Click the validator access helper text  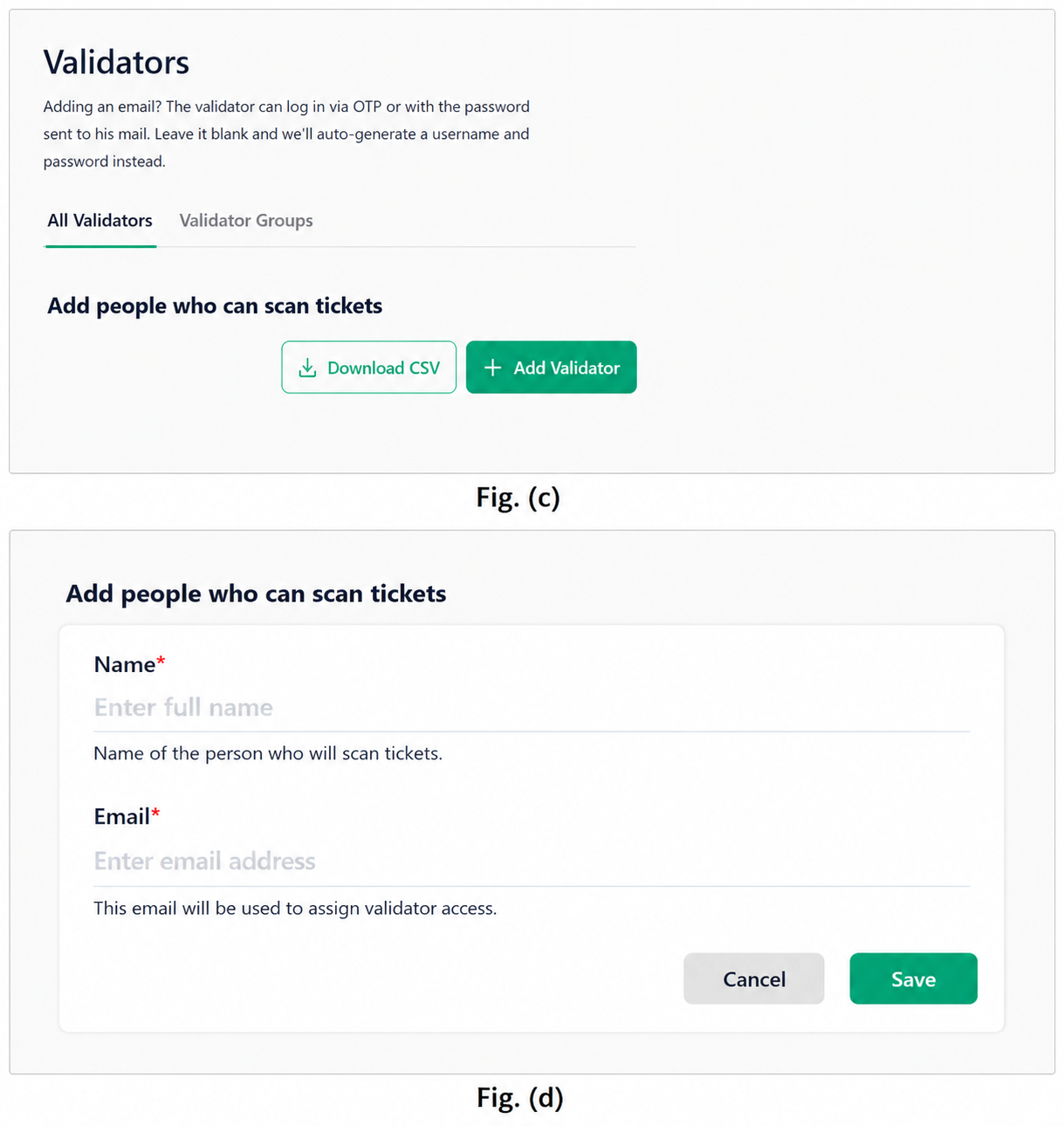point(295,909)
